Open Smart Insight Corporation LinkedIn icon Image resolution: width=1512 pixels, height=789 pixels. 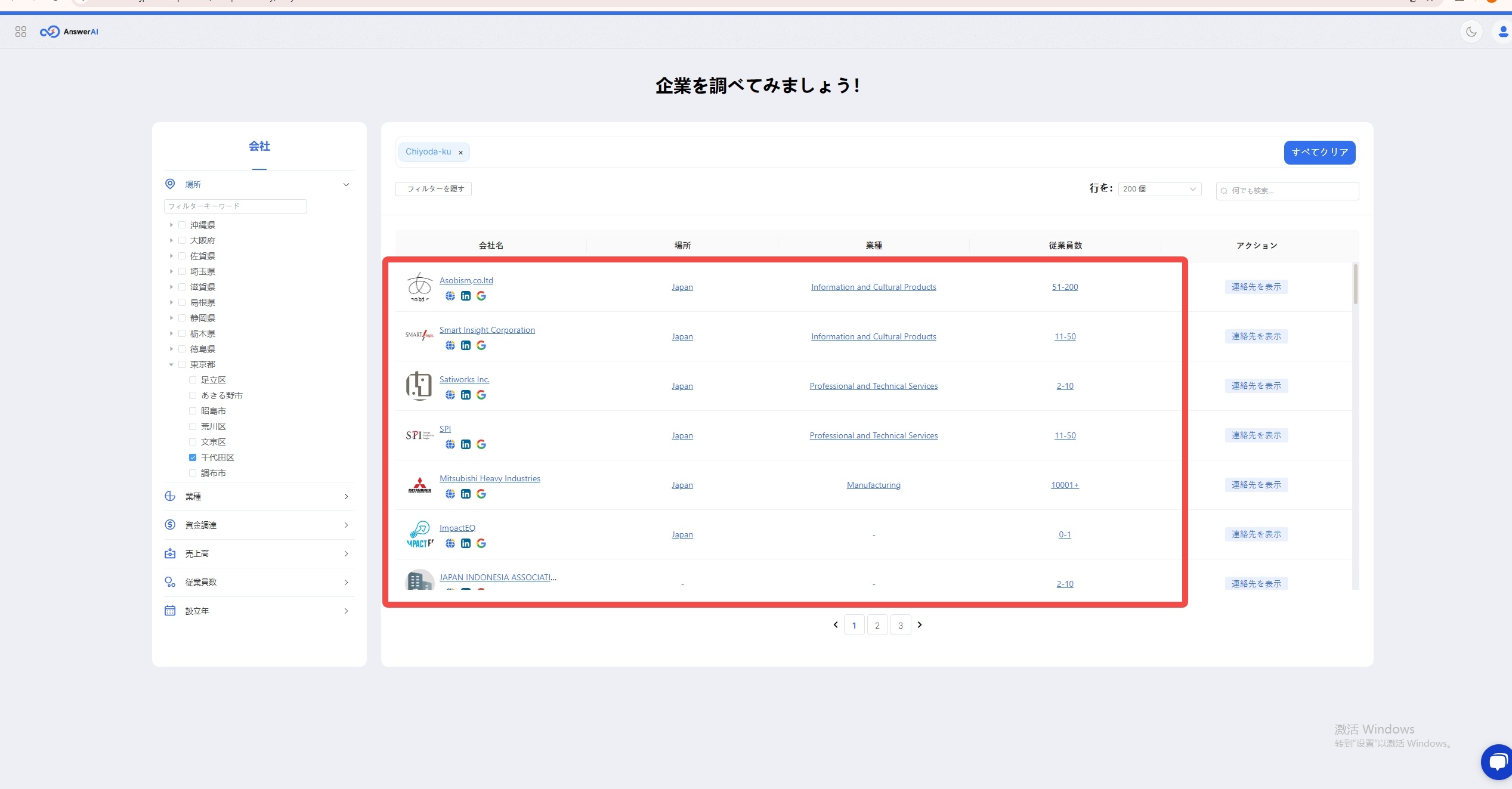[x=466, y=345]
